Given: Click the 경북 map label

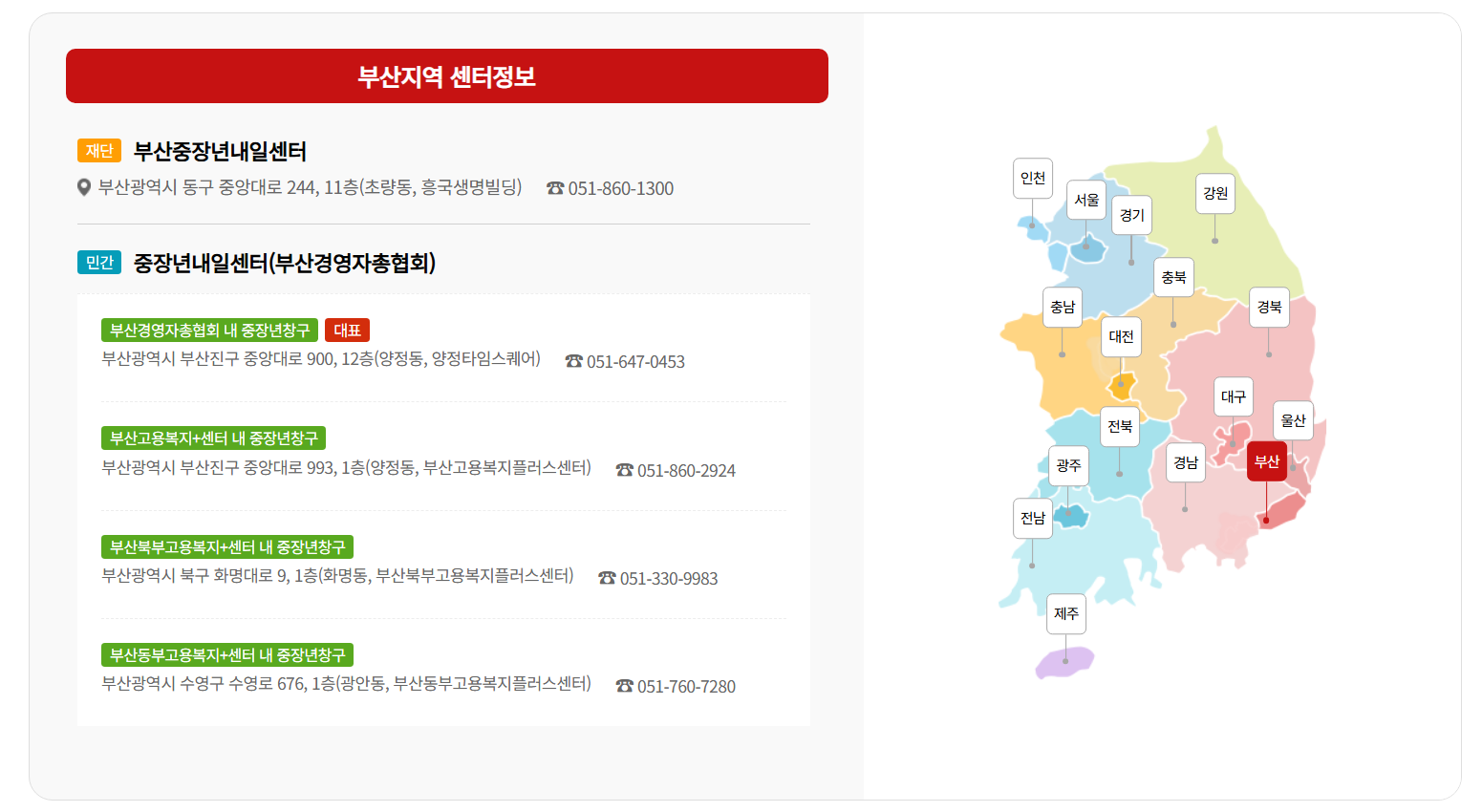Looking at the screenshot, I should 1270,308.
